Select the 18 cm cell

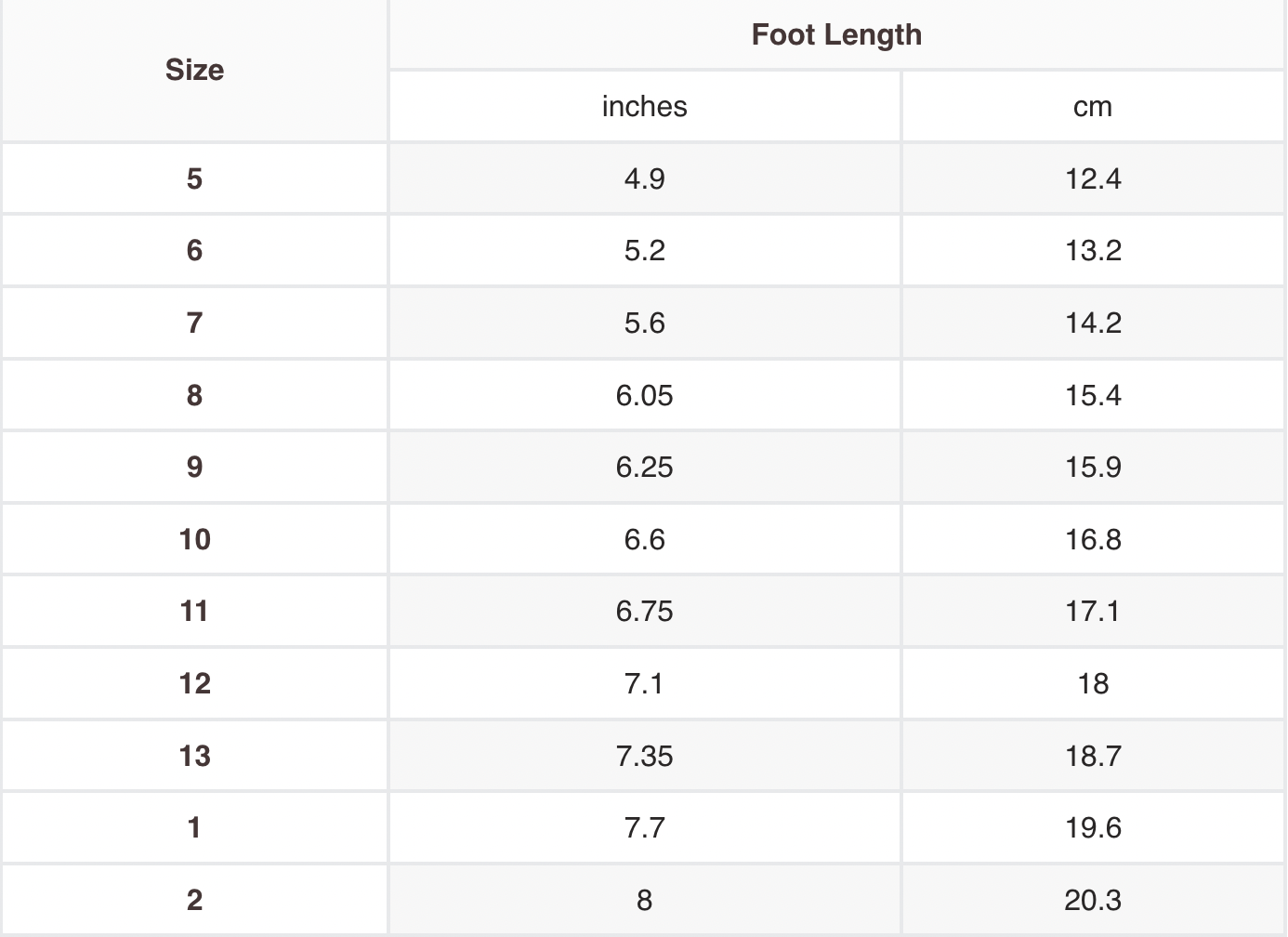coord(1093,683)
